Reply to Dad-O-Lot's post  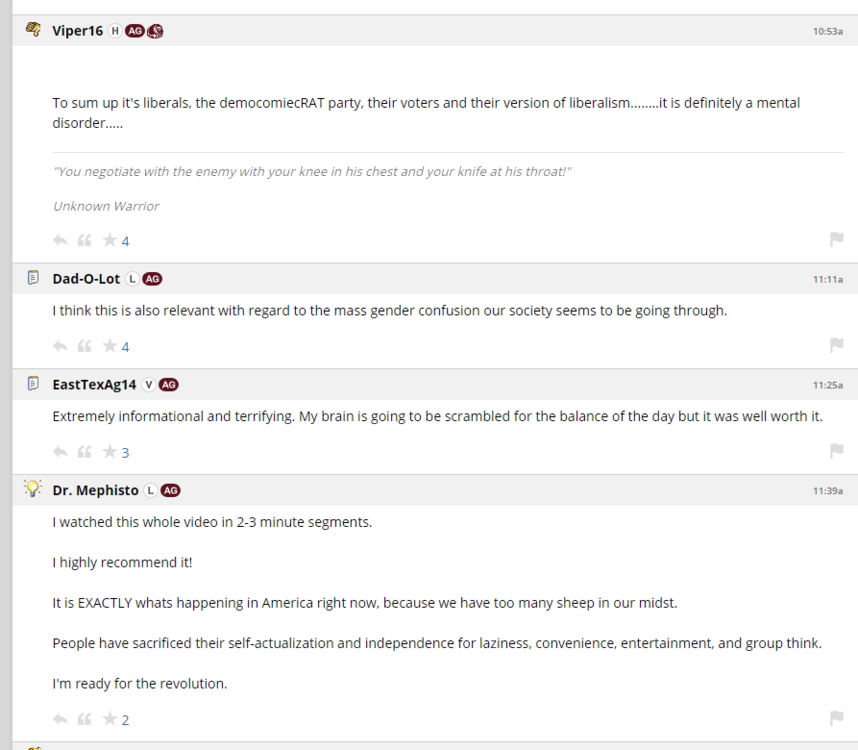coord(60,346)
